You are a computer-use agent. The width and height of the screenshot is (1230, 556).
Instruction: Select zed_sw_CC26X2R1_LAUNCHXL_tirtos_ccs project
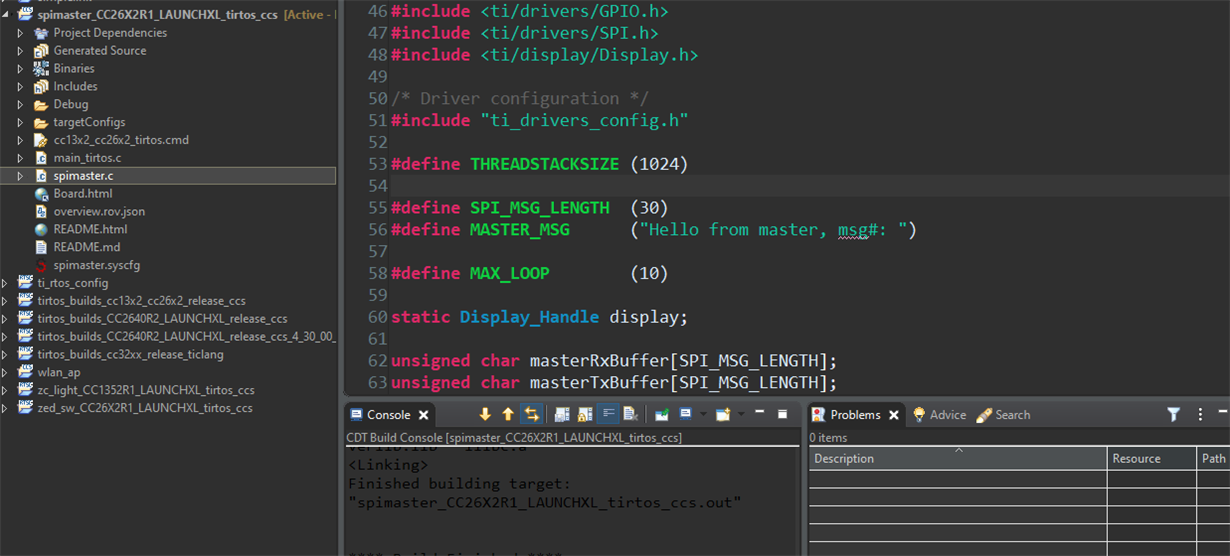[x=145, y=408]
